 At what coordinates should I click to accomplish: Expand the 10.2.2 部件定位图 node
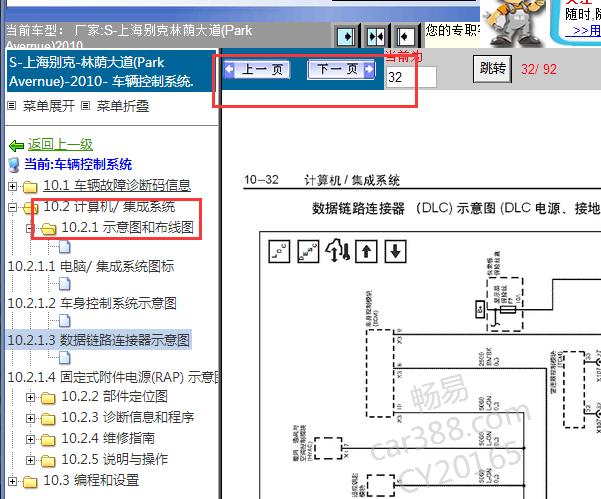point(30,397)
